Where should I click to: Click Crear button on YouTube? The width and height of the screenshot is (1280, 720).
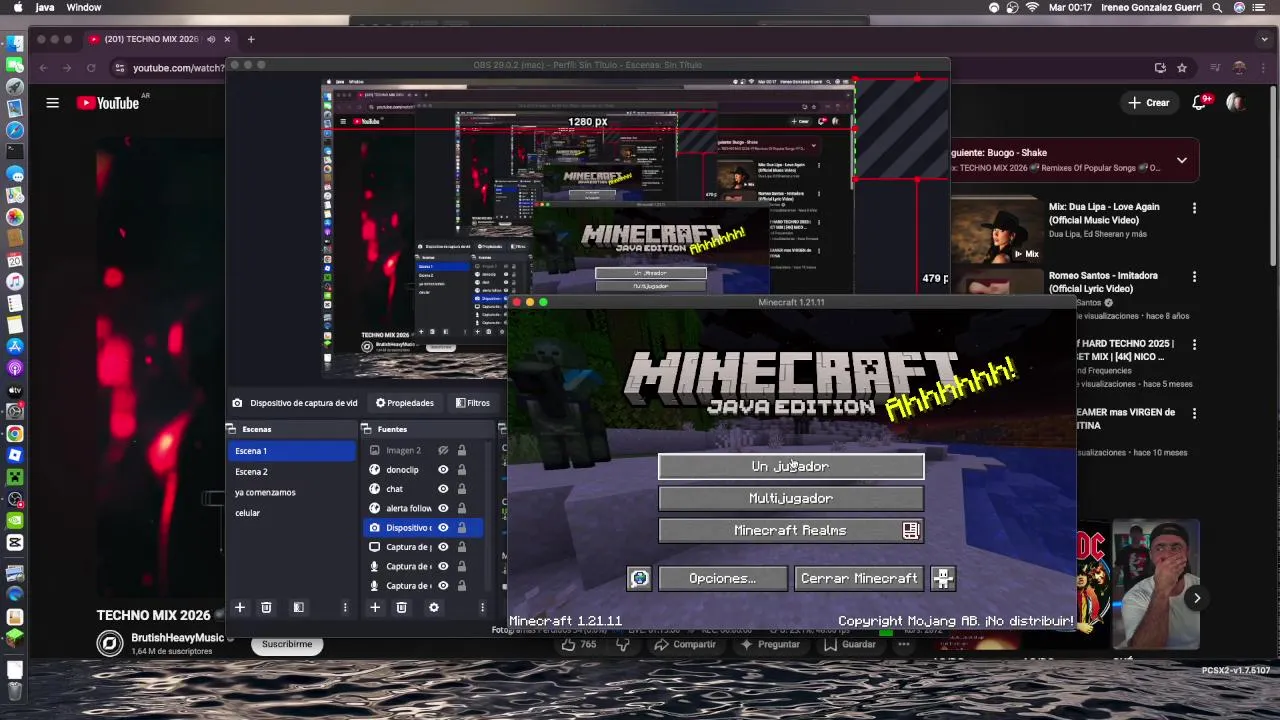click(x=1149, y=102)
